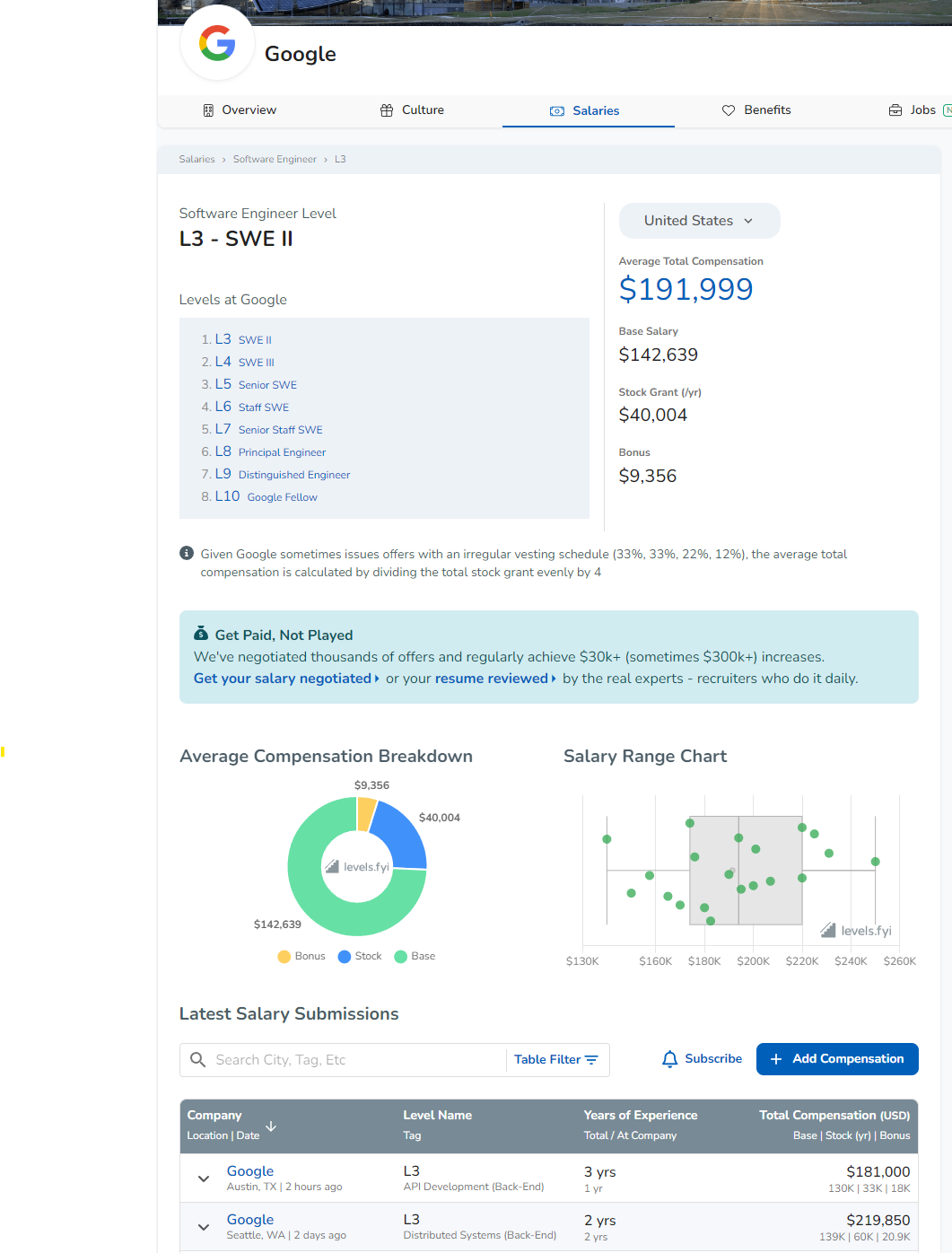952x1253 pixels.
Task: Click the building icon beside Overview
Action: (208, 110)
